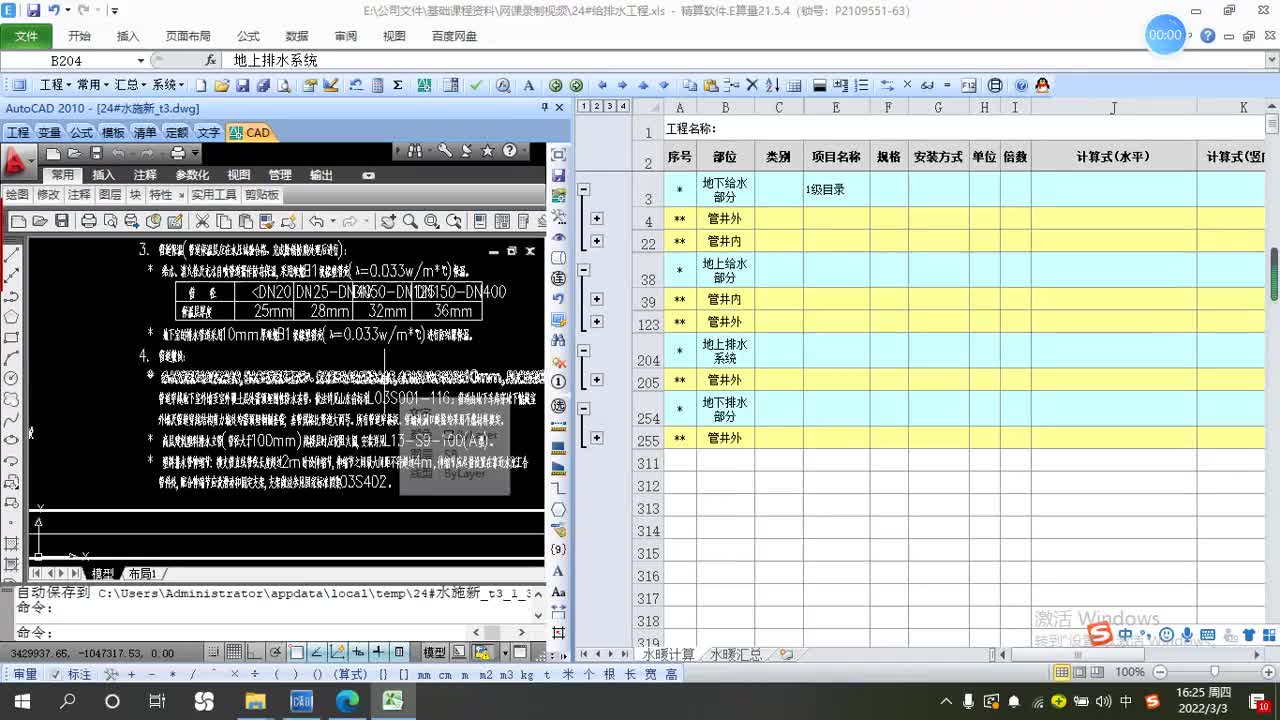This screenshot has width=1280, height=720.
Task: Click the star favorites icon in AutoCAD
Action: 487,151
